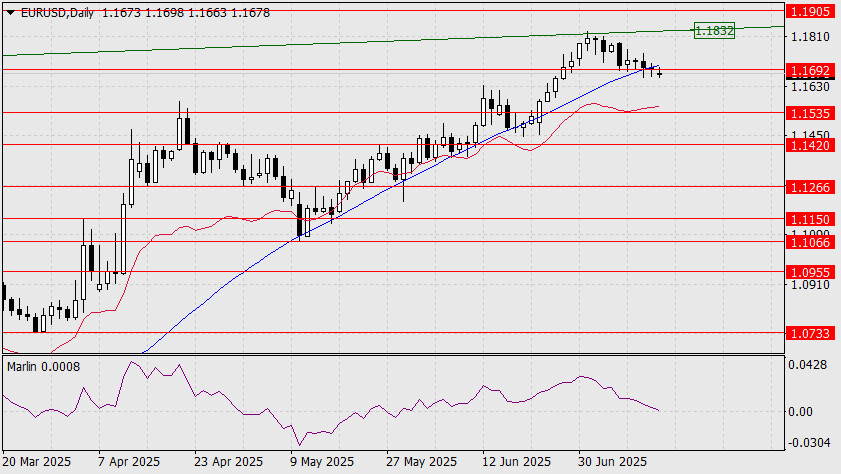Open the chart menu triangle beside EURUSD
This screenshot has width=841, height=474.
pos(10,13)
